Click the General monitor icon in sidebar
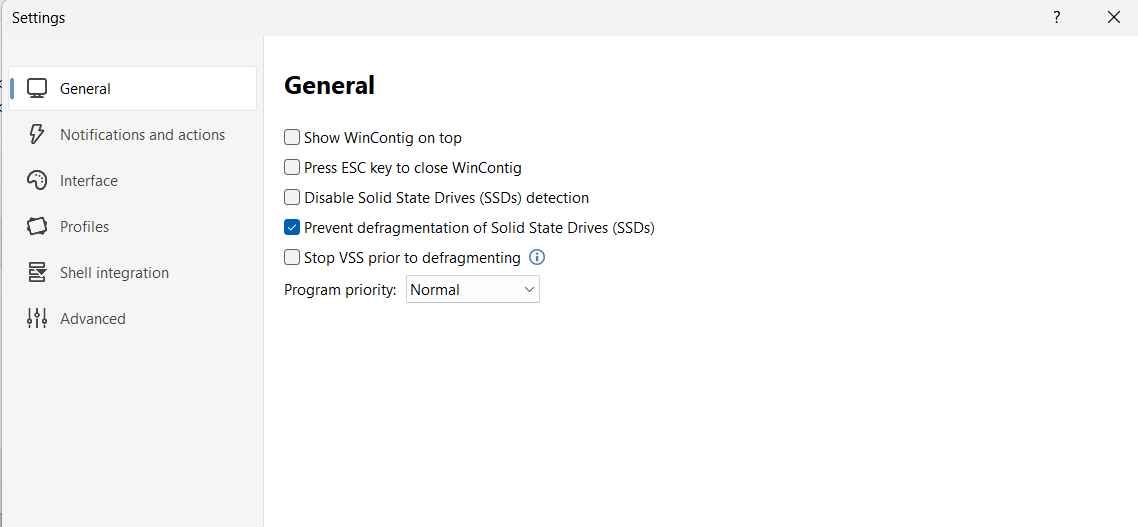Screen dimensions: 1138x527 point(37,88)
